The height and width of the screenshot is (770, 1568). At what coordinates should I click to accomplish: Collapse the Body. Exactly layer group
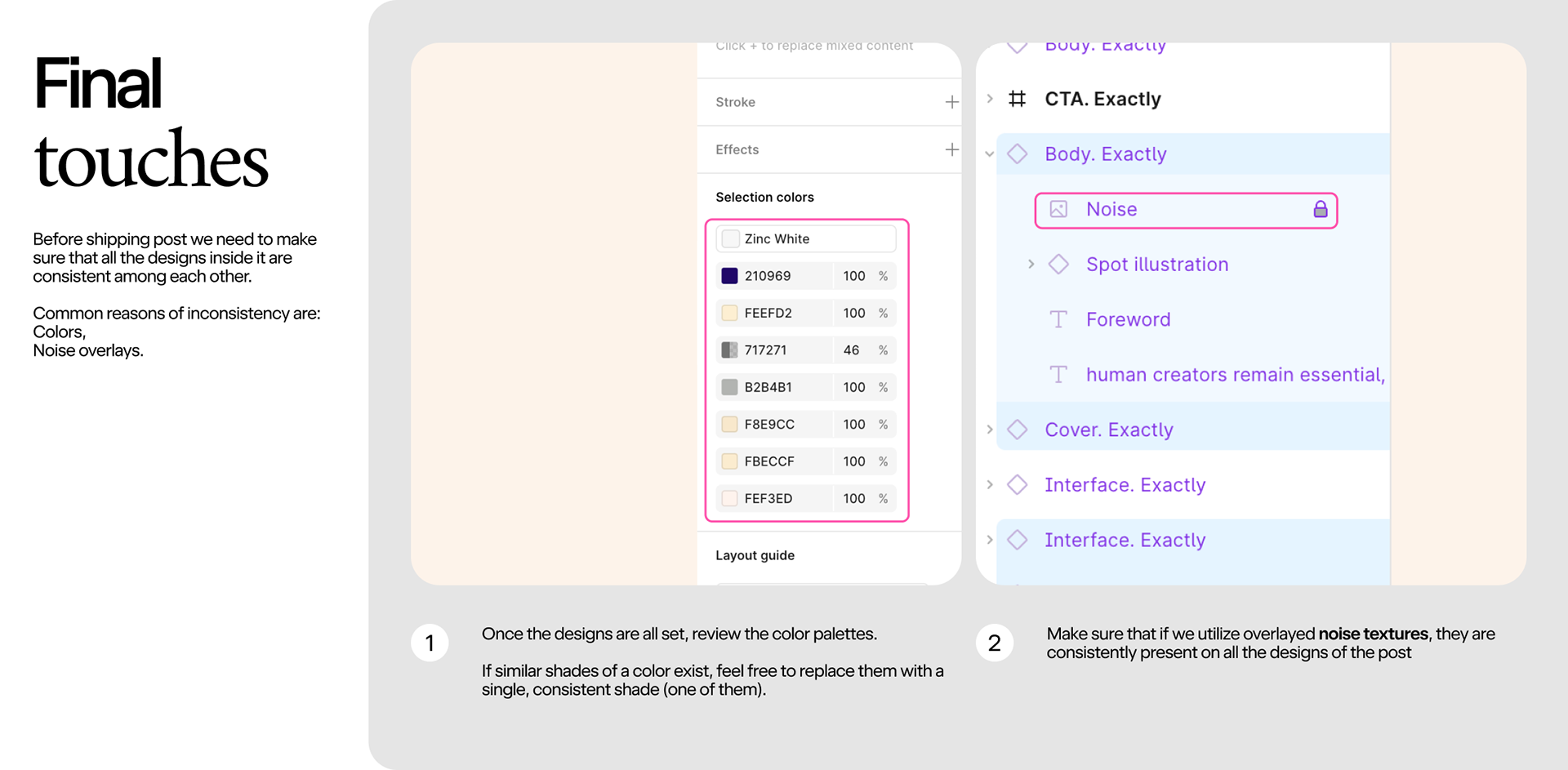point(990,154)
